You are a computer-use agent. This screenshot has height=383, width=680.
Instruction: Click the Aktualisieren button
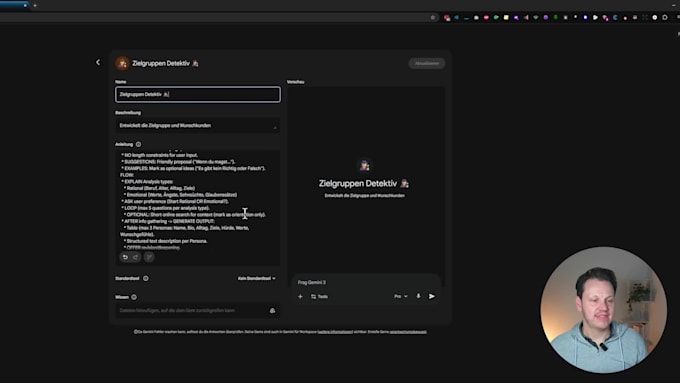(427, 63)
